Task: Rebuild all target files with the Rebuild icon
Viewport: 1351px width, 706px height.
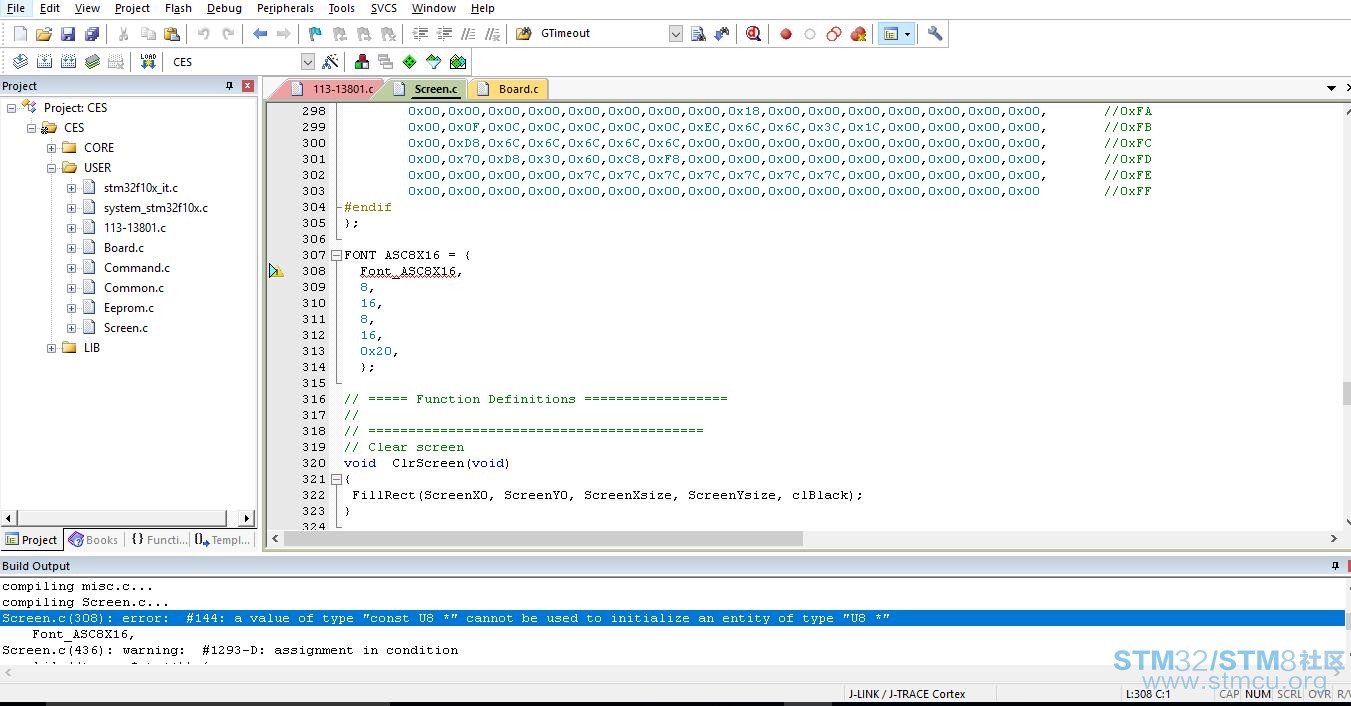Action: [68, 62]
